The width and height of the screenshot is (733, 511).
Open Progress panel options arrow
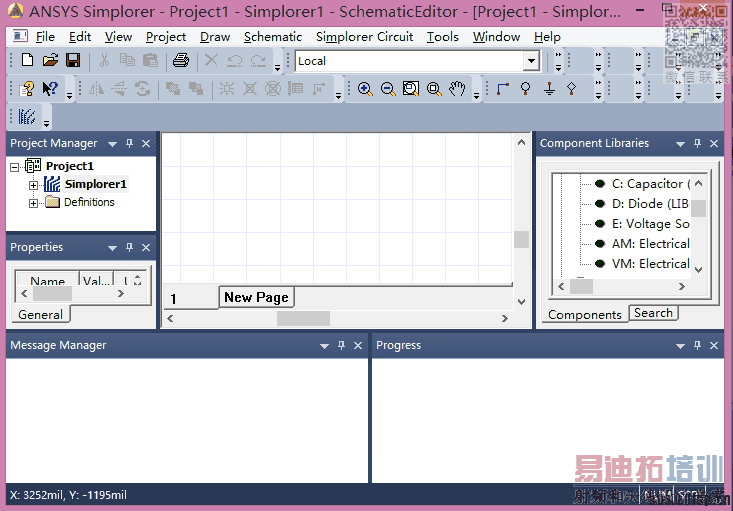[681, 346]
